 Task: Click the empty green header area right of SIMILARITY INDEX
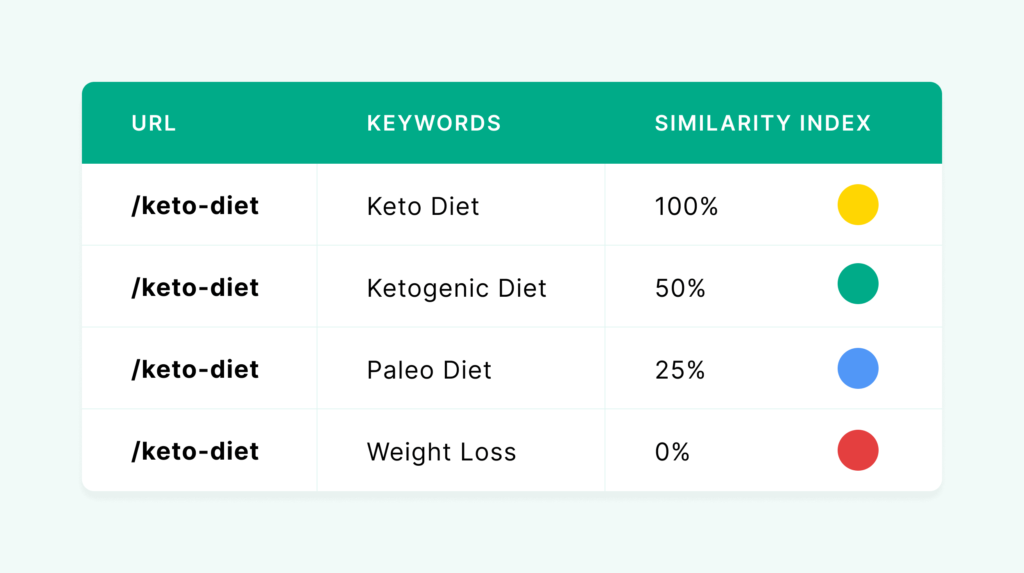tap(907, 124)
